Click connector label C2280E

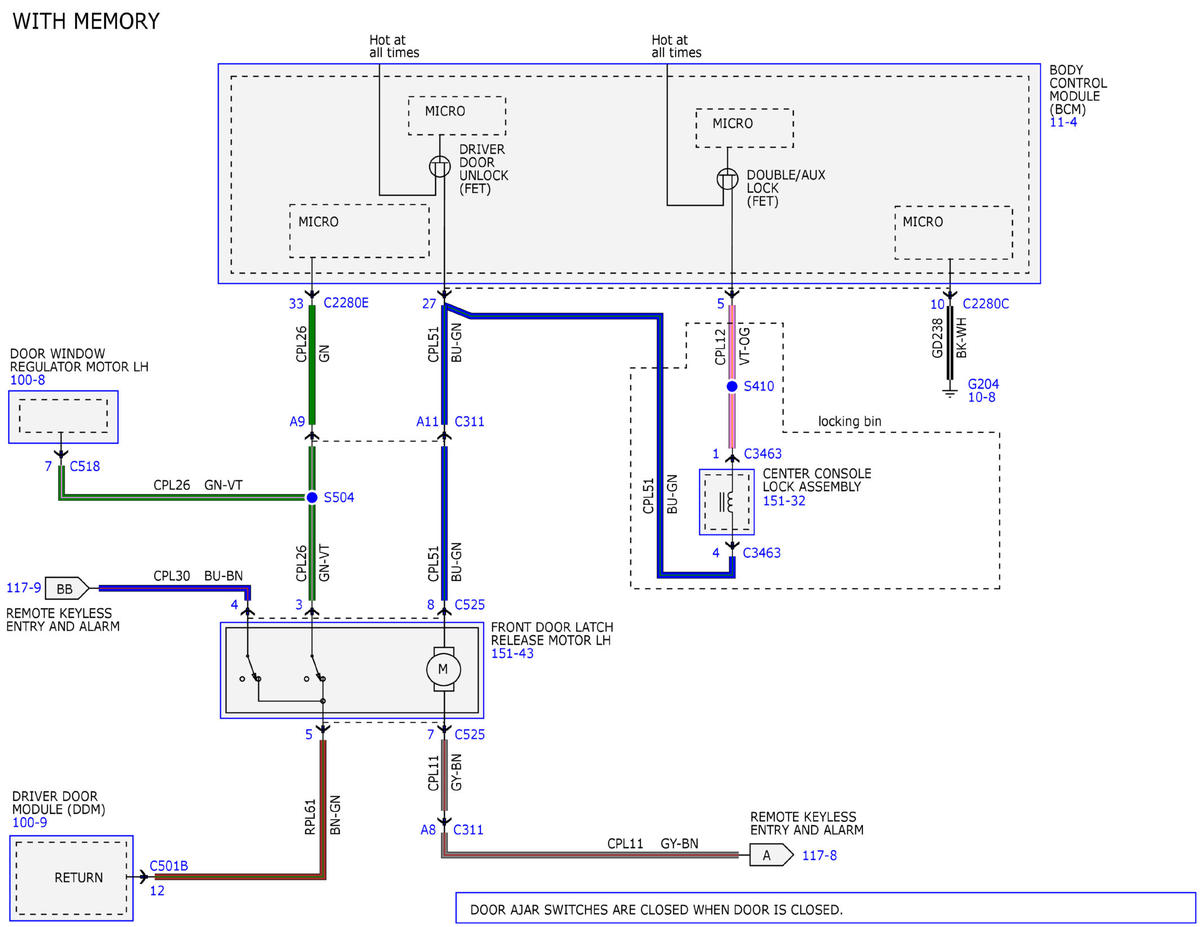coord(346,304)
